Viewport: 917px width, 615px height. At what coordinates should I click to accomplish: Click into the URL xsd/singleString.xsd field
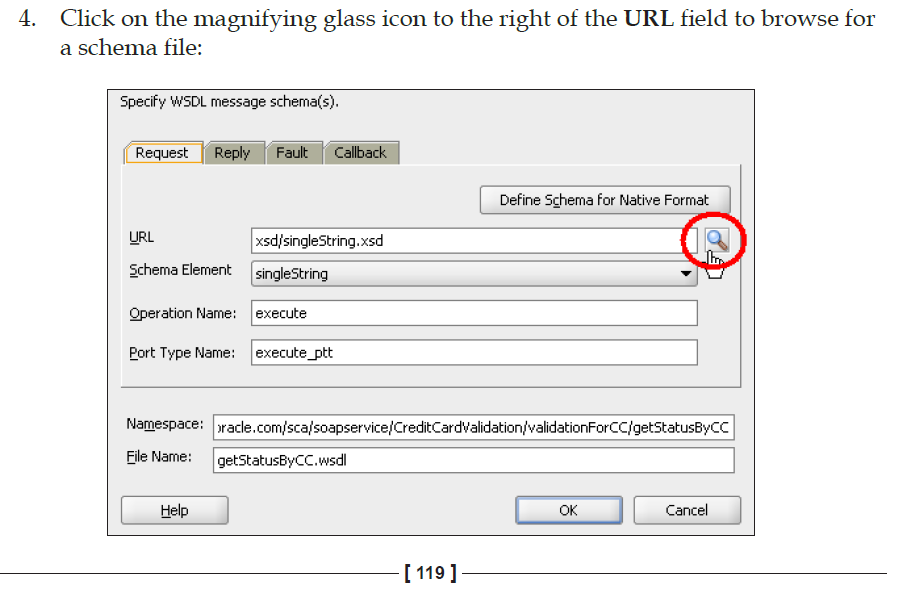466,241
